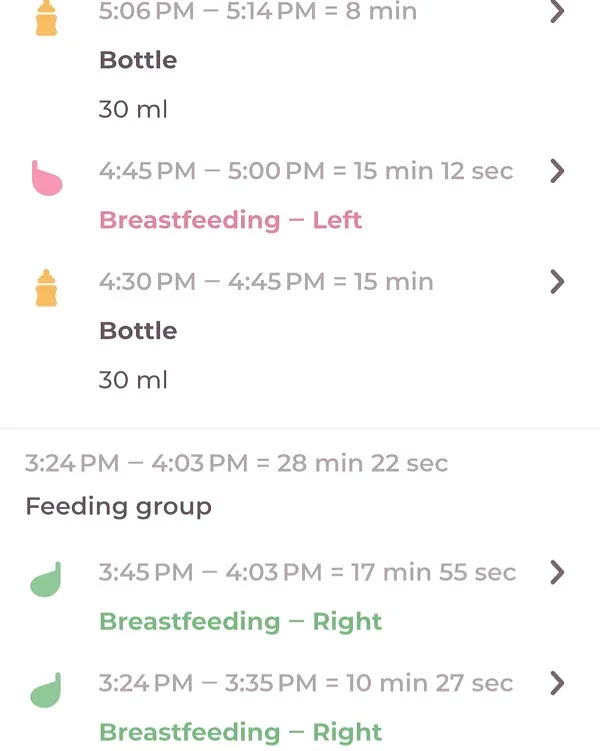Open chevron for 3:24 PM Breastfeeding Right
Image resolution: width=600 pixels, height=751 pixels.
coord(557,683)
